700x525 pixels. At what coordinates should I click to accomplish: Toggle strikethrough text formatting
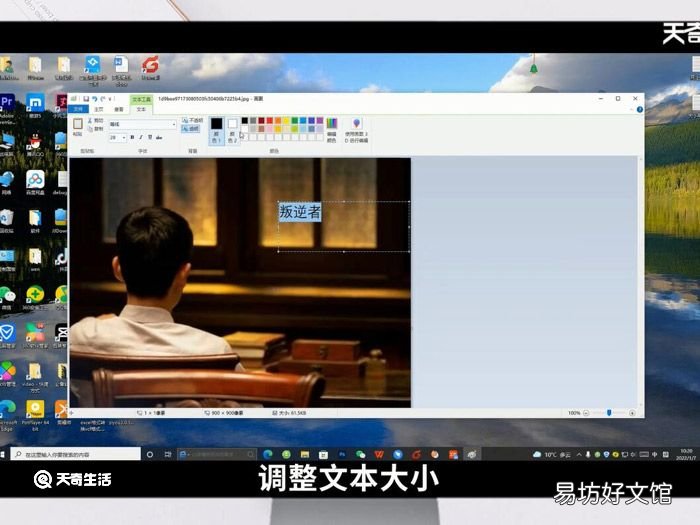pos(158,138)
